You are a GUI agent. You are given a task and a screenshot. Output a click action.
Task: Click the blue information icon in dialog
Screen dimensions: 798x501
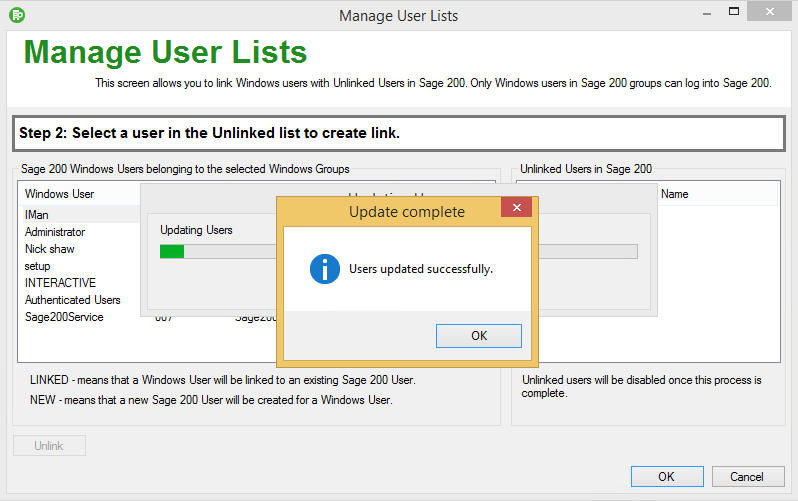[x=324, y=269]
